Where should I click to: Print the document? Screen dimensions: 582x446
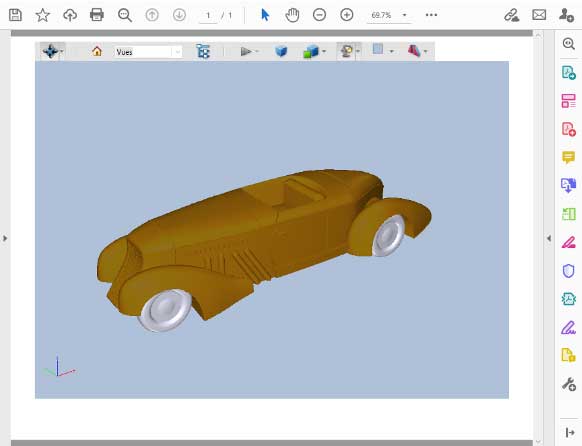(x=97, y=15)
